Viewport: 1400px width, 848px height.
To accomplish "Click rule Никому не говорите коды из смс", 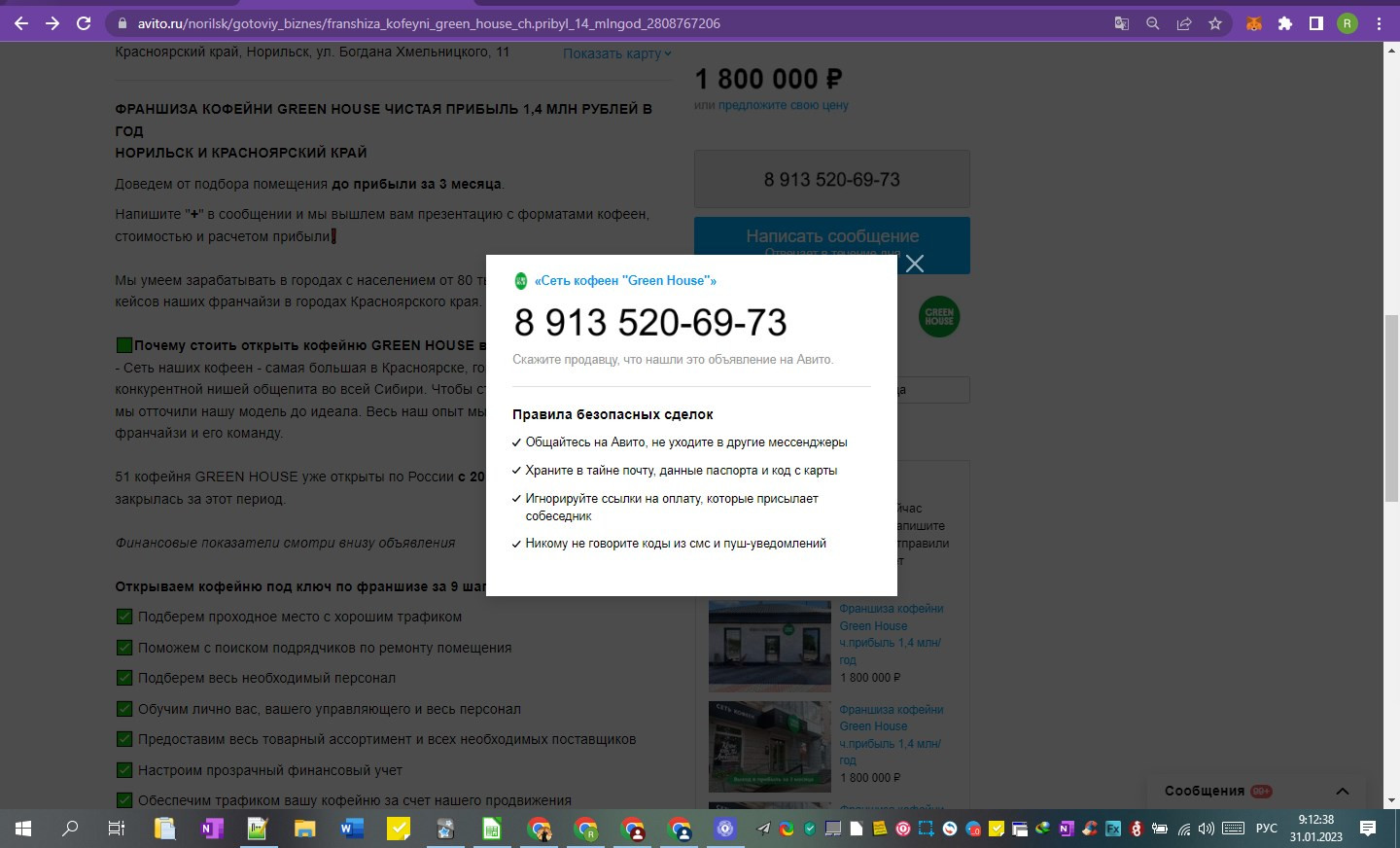I will (676, 544).
